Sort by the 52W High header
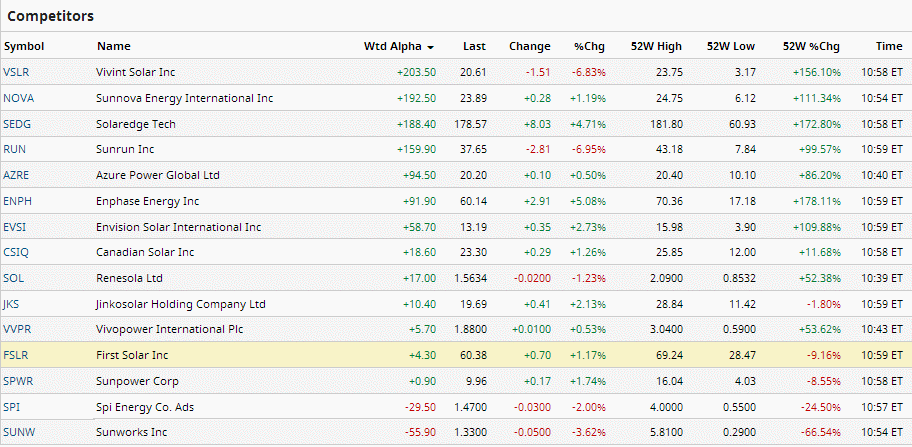The image size is (912, 447). click(x=656, y=47)
